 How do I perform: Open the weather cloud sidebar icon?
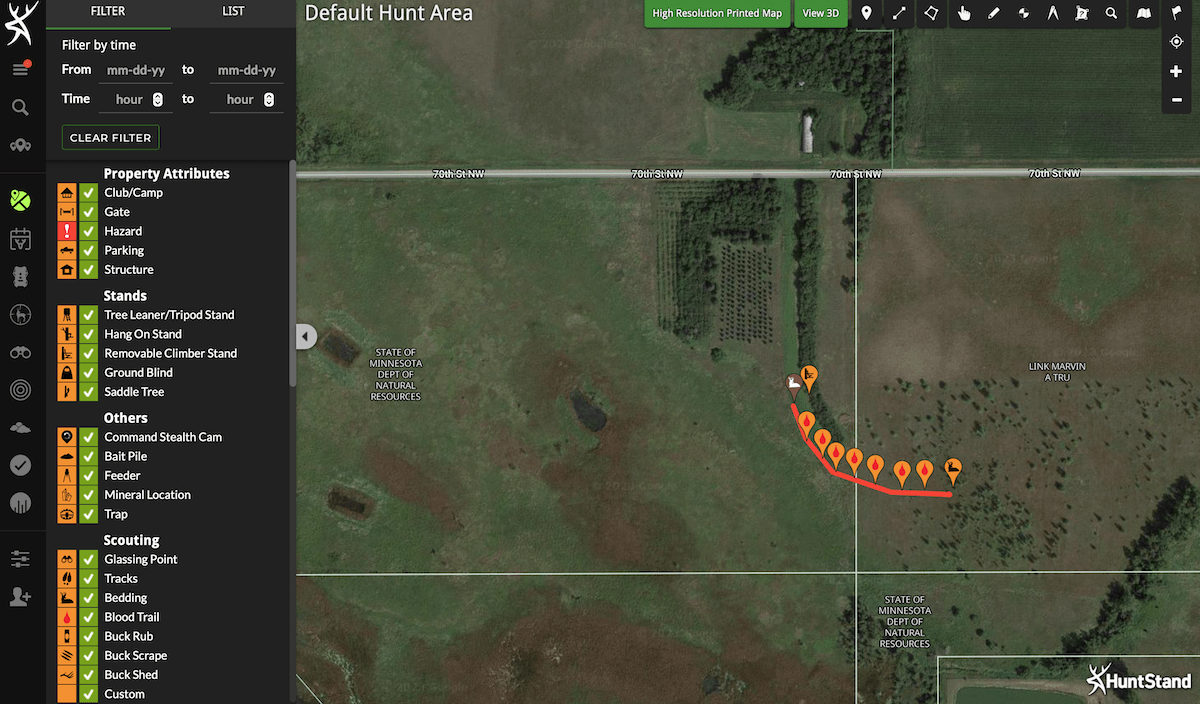point(20,427)
